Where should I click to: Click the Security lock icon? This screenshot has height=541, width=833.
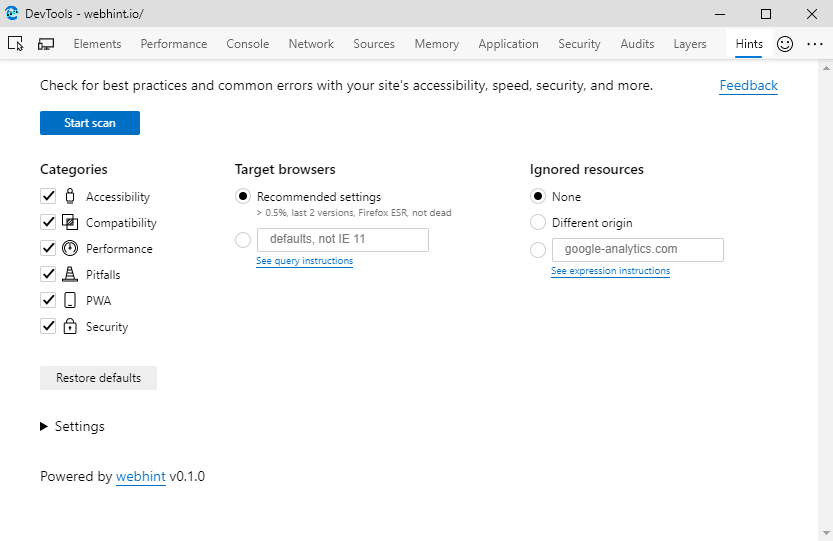click(x=70, y=326)
